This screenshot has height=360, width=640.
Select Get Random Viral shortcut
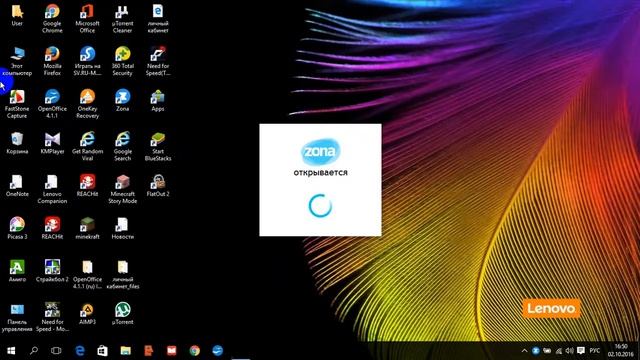pyautogui.click(x=87, y=147)
